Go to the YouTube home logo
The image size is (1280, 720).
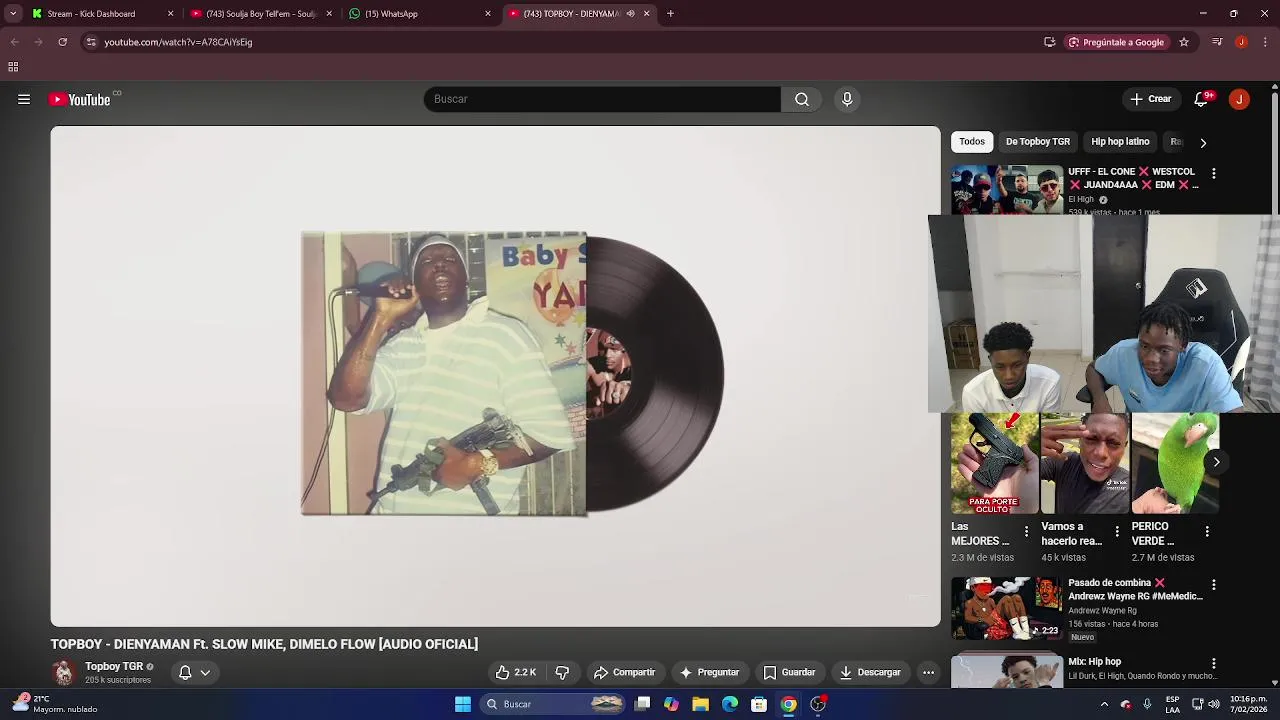pyautogui.click(x=80, y=99)
